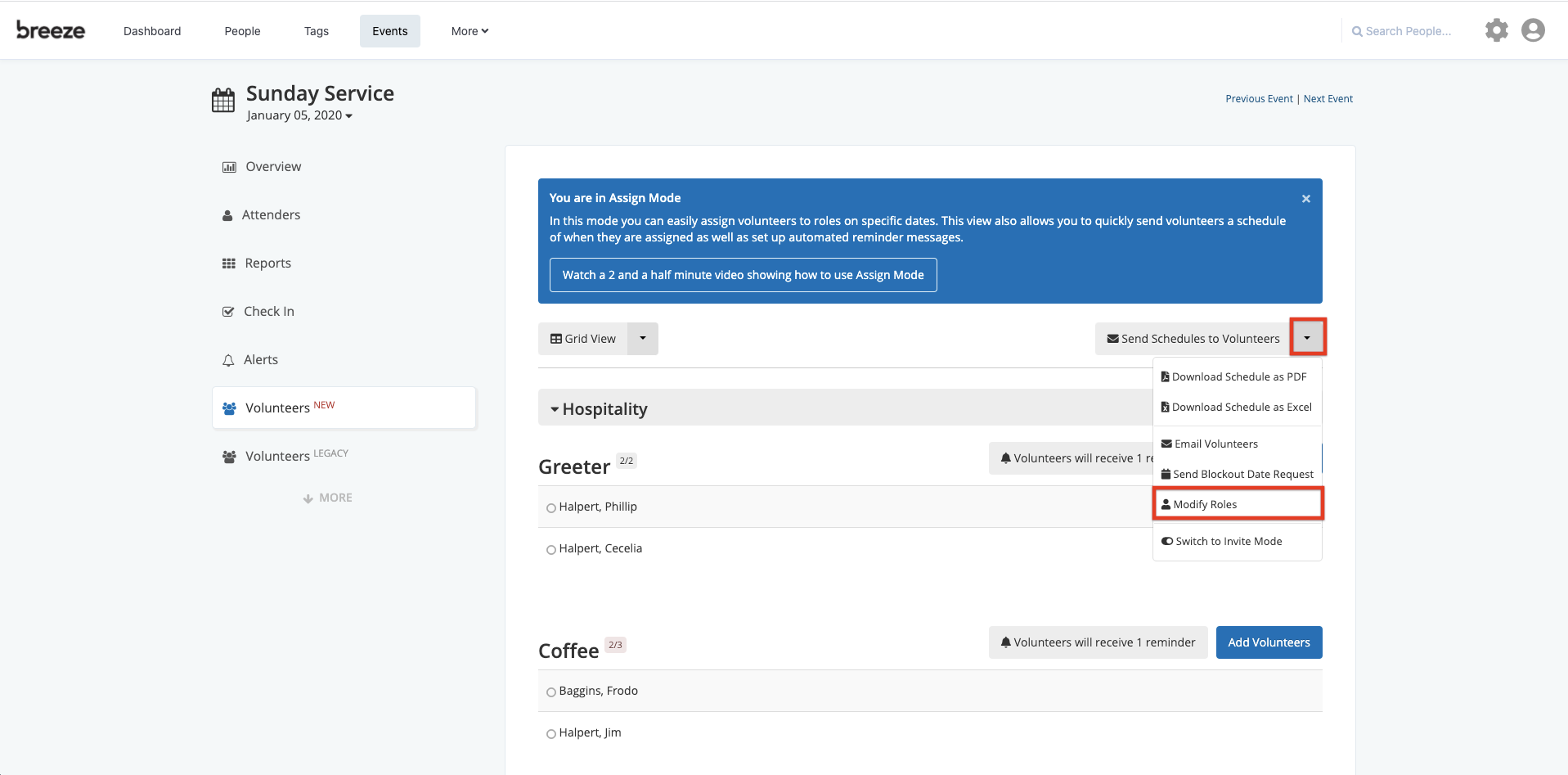Click the Greeter 2/2 count badge

[627, 461]
